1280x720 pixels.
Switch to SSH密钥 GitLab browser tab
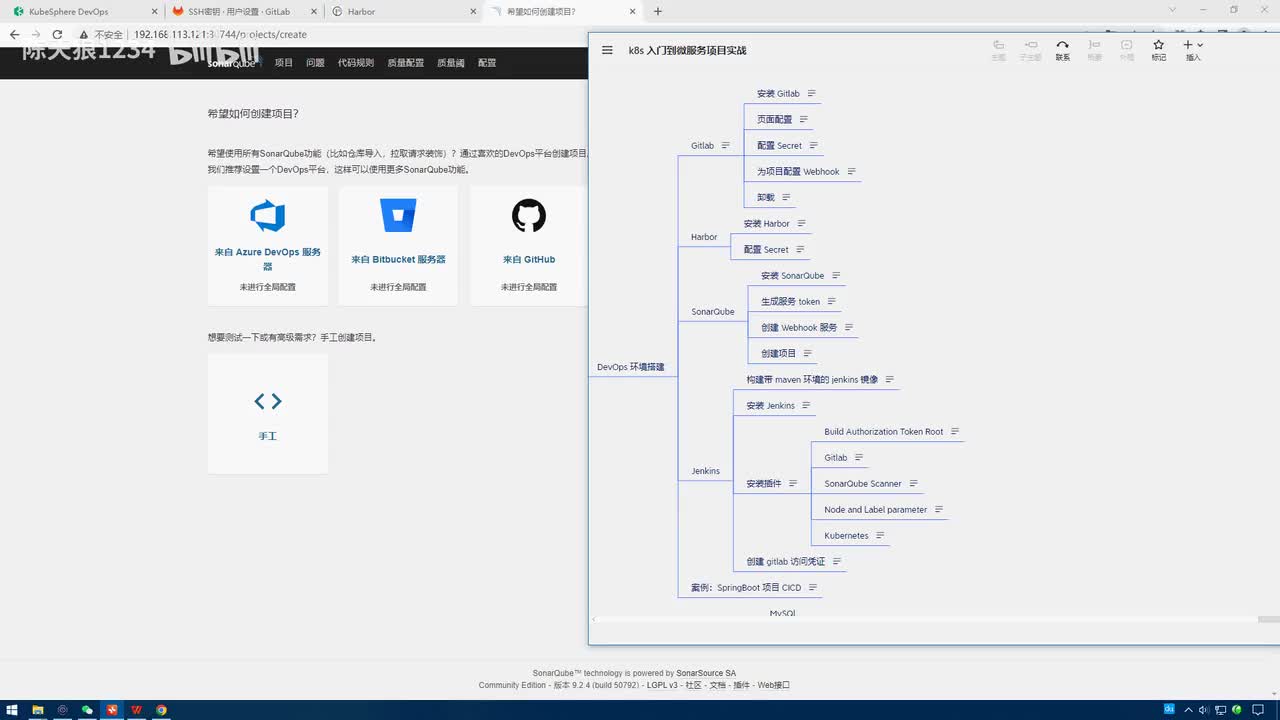click(243, 11)
